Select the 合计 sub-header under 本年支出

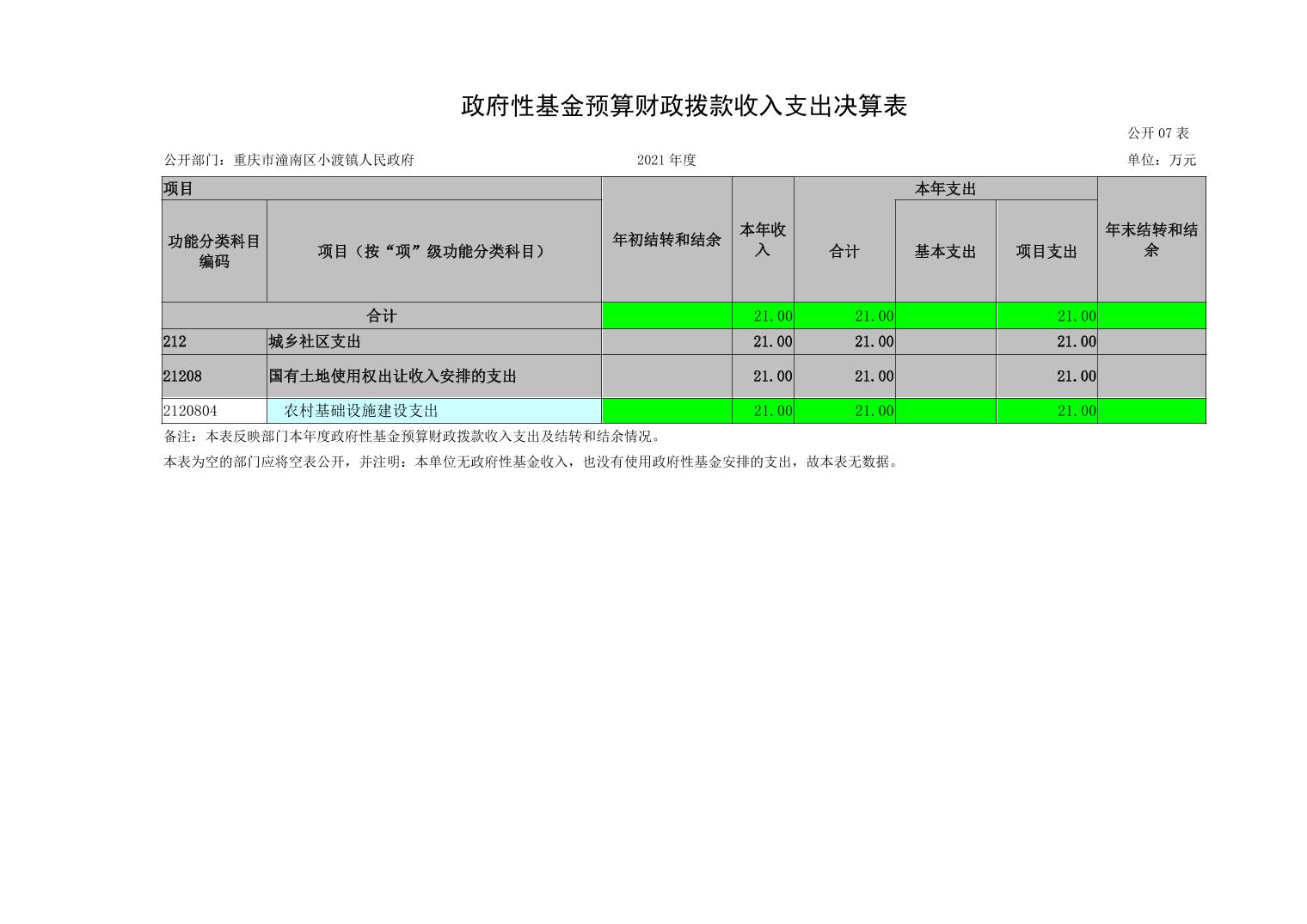click(x=844, y=251)
